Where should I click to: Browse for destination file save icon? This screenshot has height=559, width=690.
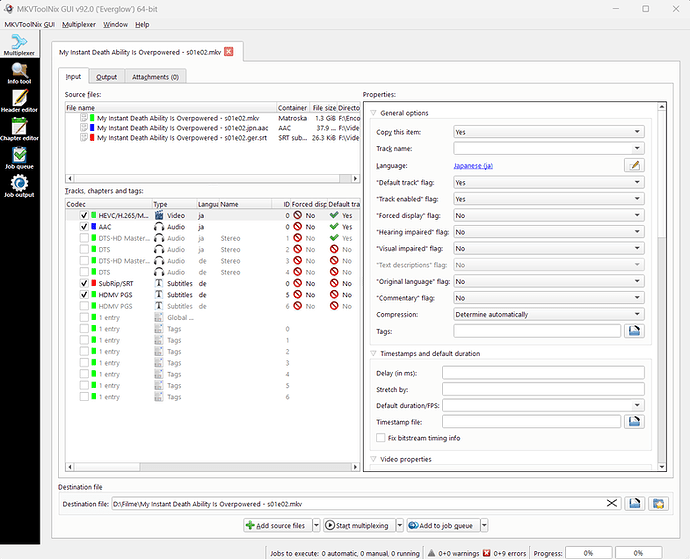635,504
